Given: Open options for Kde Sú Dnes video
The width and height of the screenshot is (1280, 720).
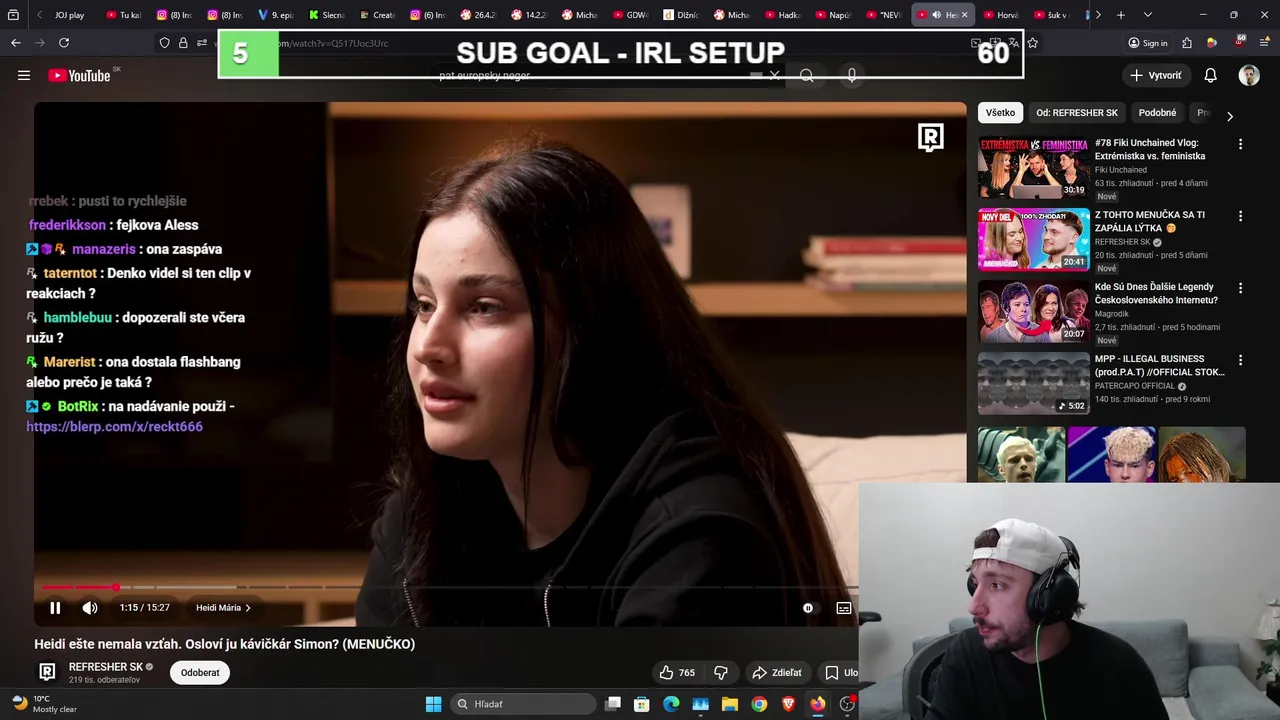Looking at the screenshot, I should 1240,288.
